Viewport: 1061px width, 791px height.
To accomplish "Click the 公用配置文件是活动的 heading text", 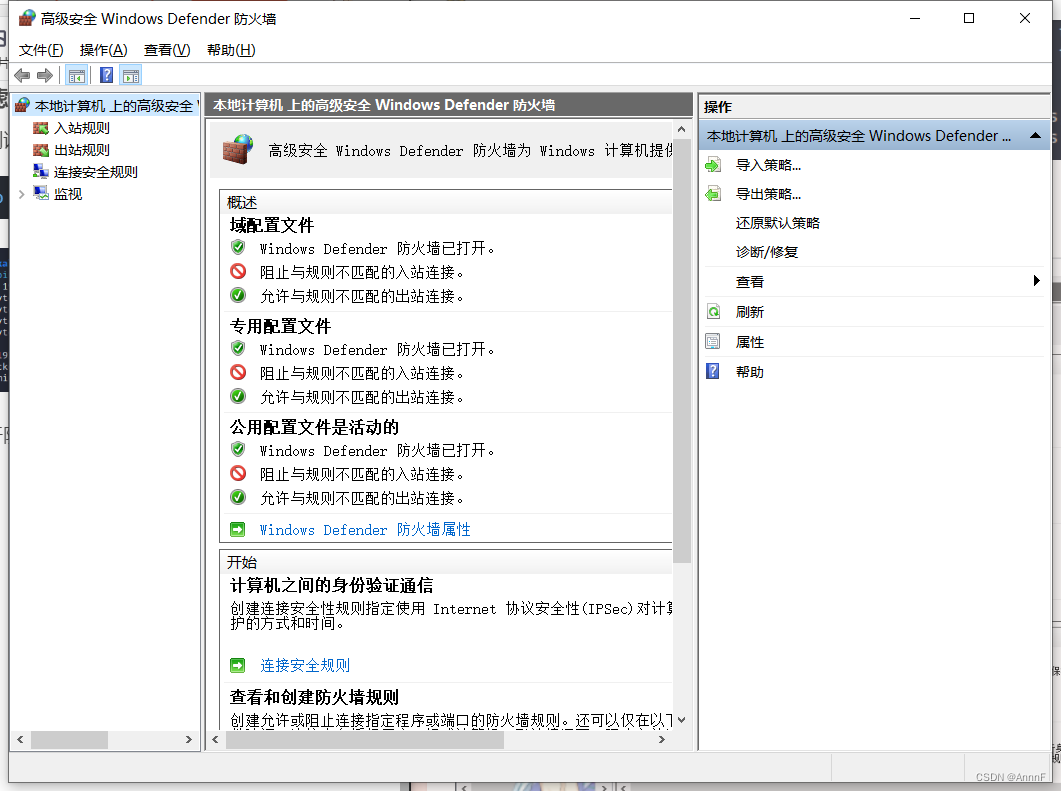I will coord(315,427).
